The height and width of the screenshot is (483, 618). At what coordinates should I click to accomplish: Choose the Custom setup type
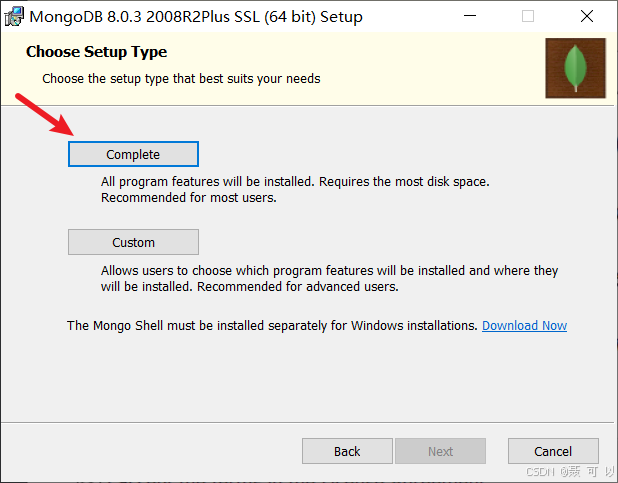pyautogui.click(x=133, y=242)
